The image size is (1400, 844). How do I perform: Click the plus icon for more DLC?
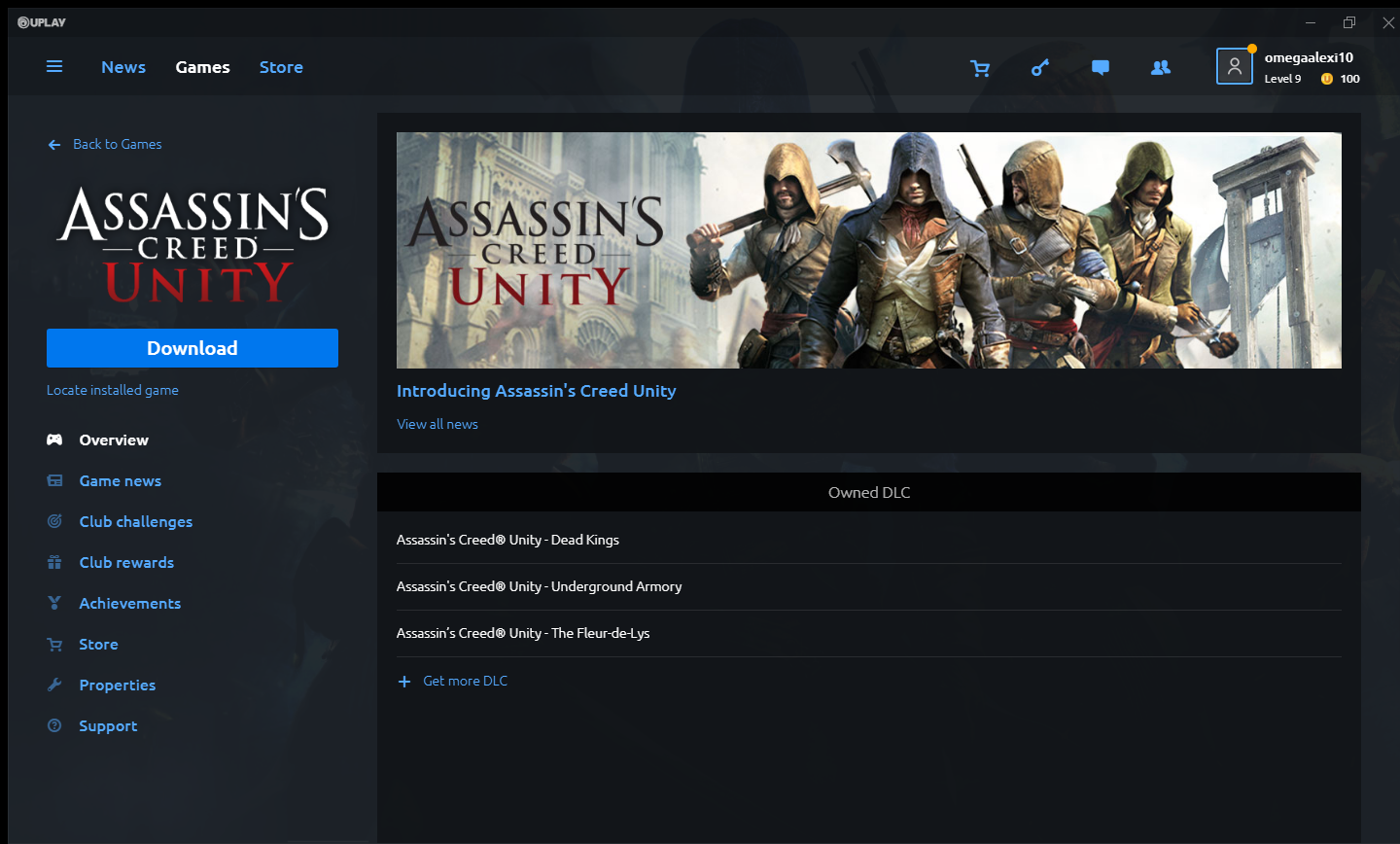pyautogui.click(x=404, y=682)
